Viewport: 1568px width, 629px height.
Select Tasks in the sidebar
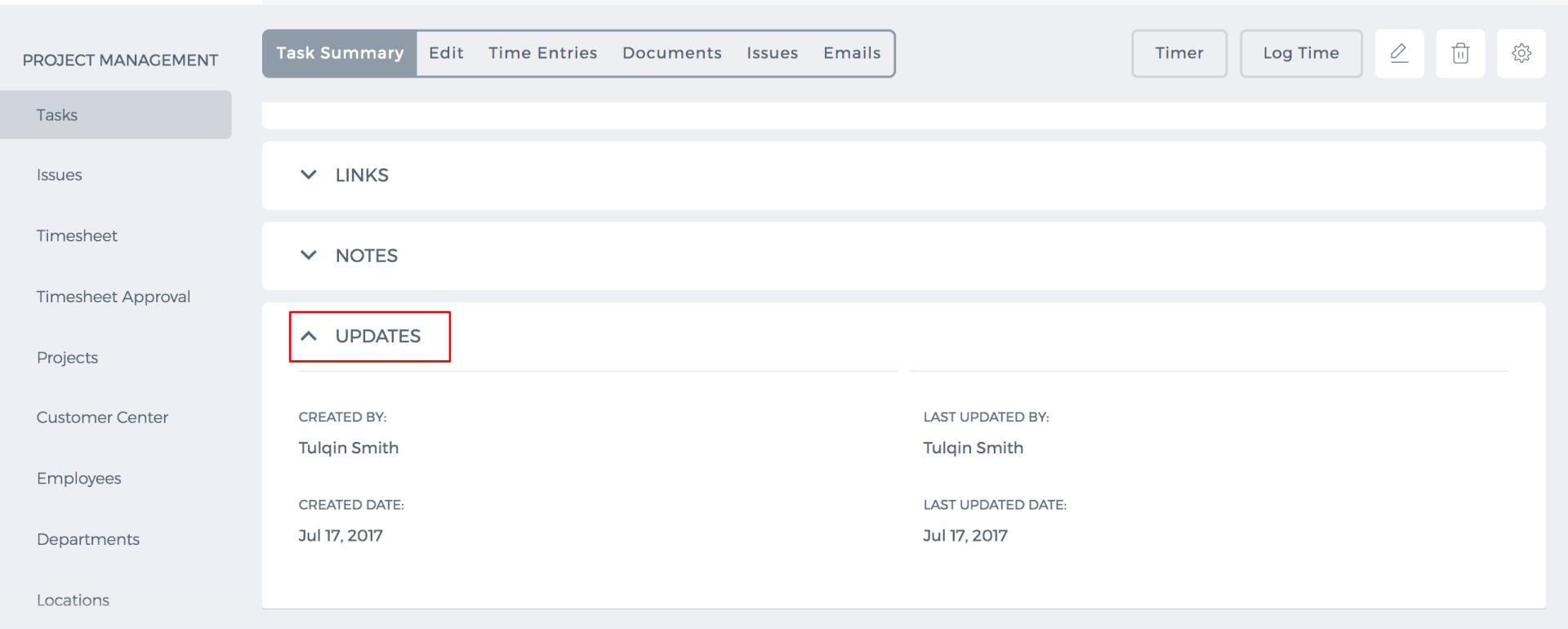click(116, 114)
